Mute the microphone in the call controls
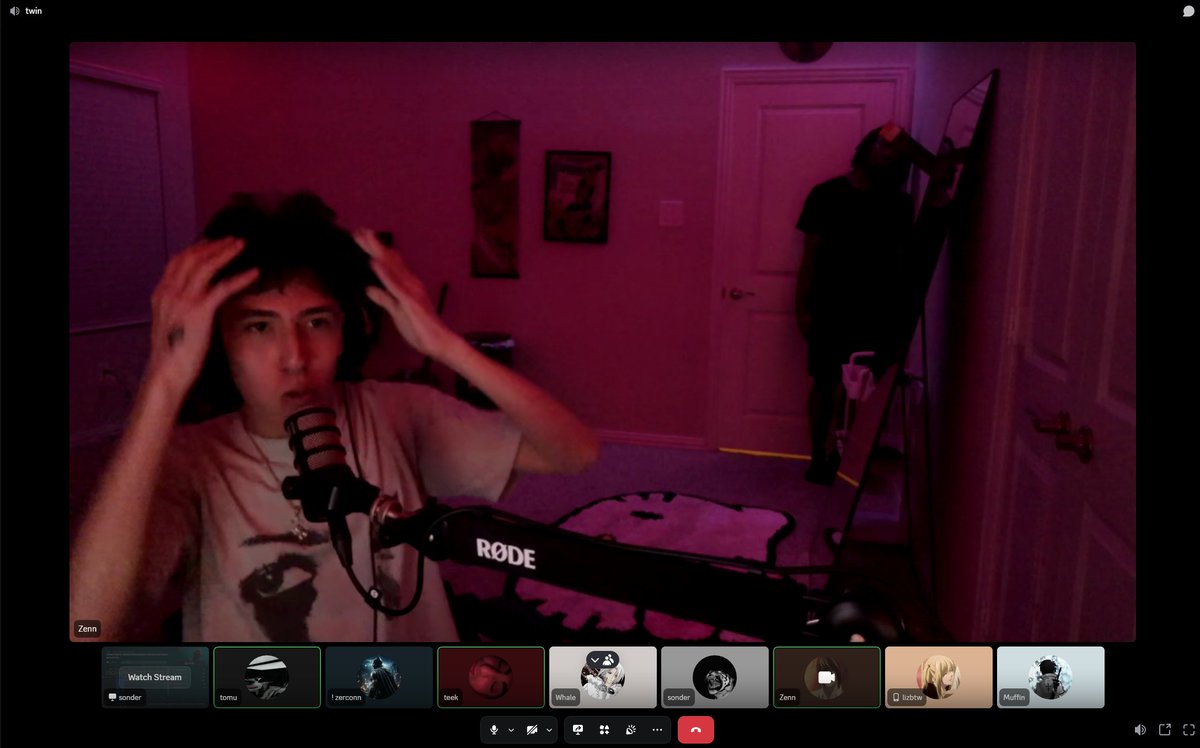Image resolution: width=1200 pixels, height=748 pixels. pyautogui.click(x=493, y=730)
